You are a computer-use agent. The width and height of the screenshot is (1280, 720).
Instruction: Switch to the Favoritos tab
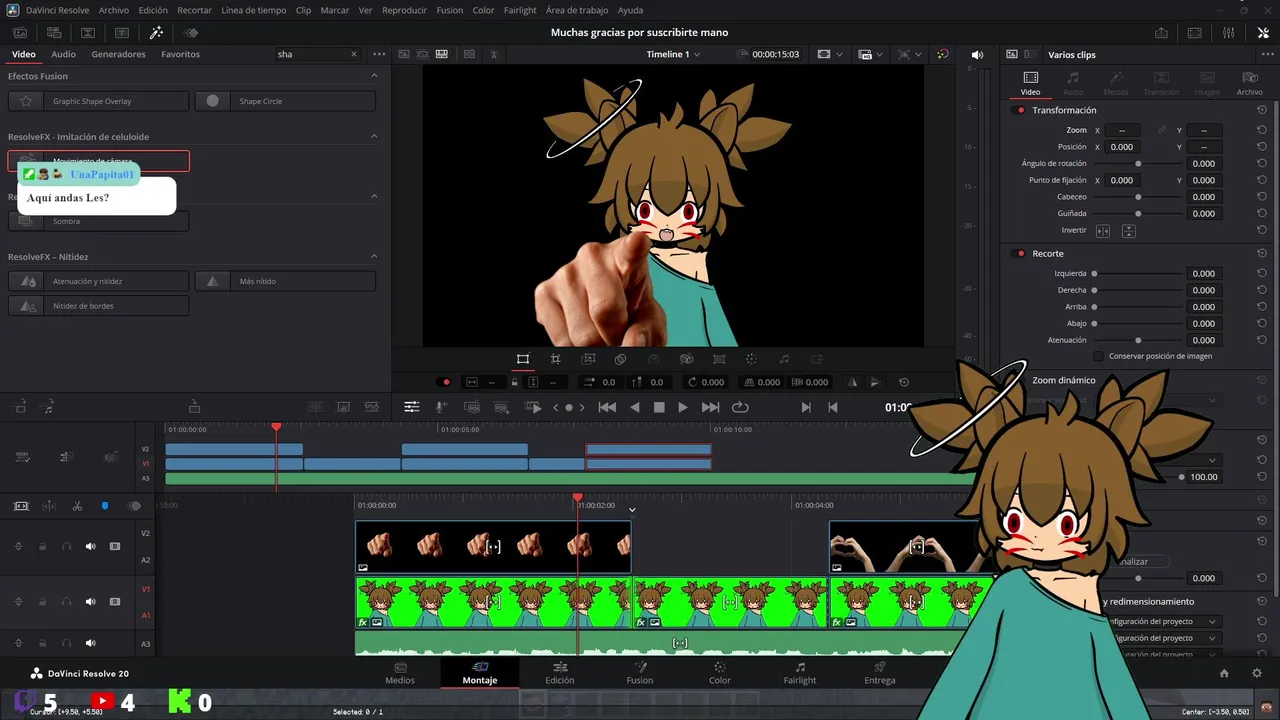[x=180, y=54]
